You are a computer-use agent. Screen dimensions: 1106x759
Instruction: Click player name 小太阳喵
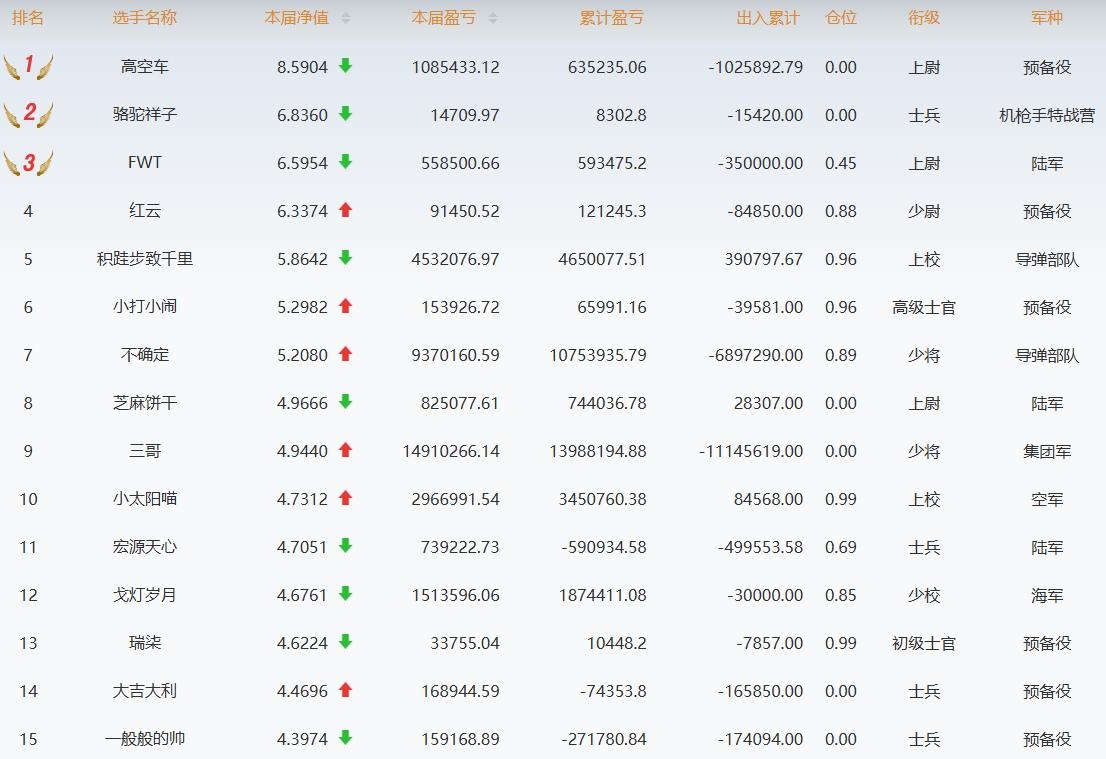click(145, 499)
